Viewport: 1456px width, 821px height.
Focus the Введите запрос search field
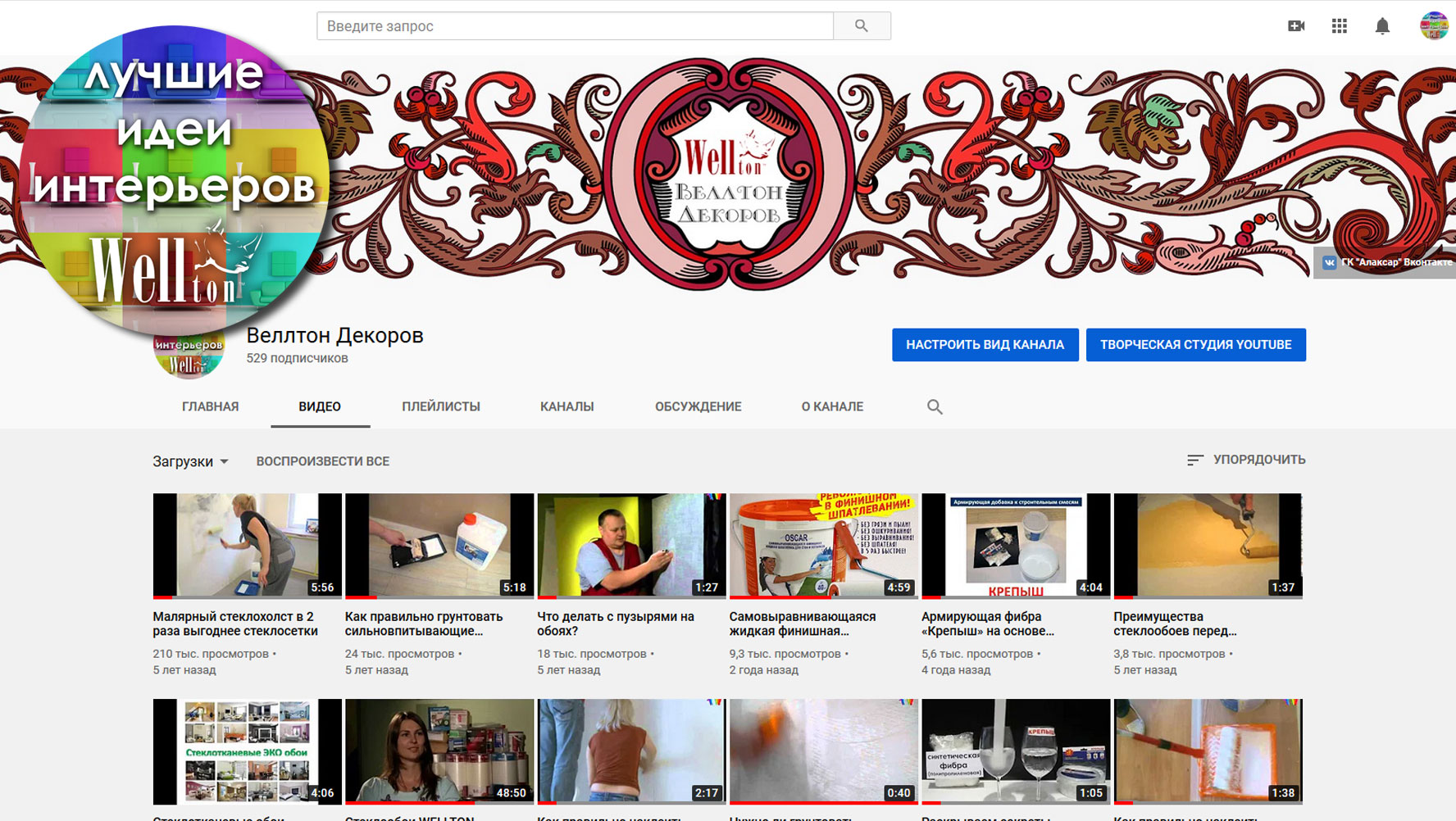(x=575, y=26)
